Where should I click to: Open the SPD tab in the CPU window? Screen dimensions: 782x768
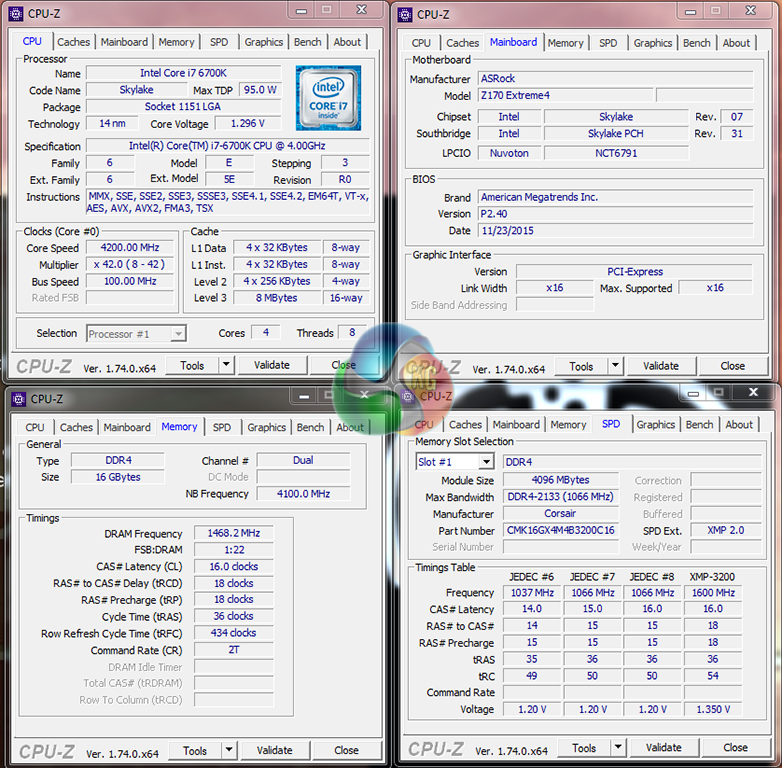219,42
